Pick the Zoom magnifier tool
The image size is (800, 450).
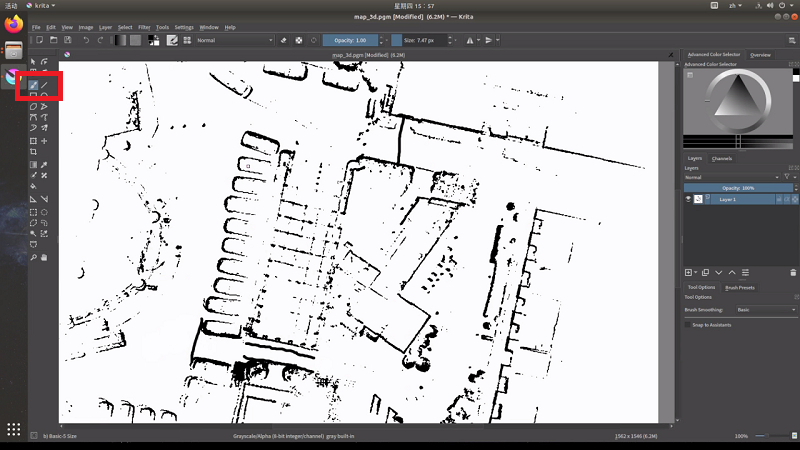point(33,257)
